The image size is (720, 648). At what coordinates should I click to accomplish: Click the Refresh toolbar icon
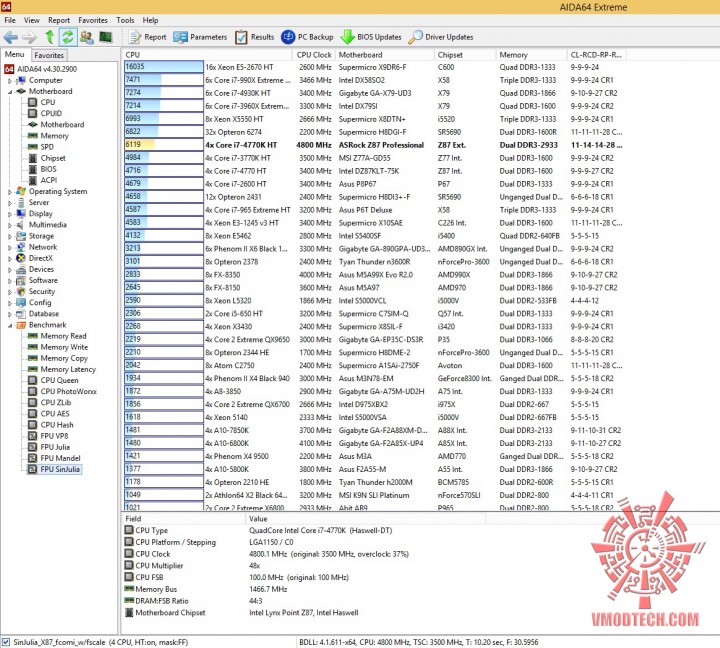pos(68,37)
